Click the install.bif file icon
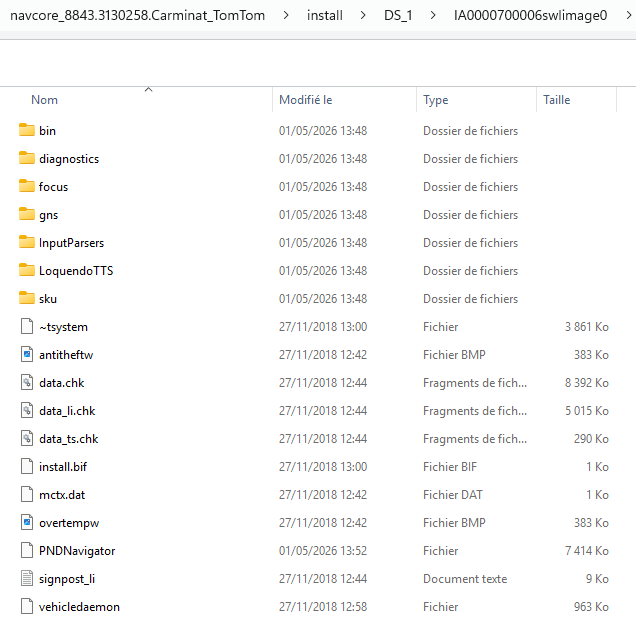The image size is (636, 618). click(x=27, y=466)
